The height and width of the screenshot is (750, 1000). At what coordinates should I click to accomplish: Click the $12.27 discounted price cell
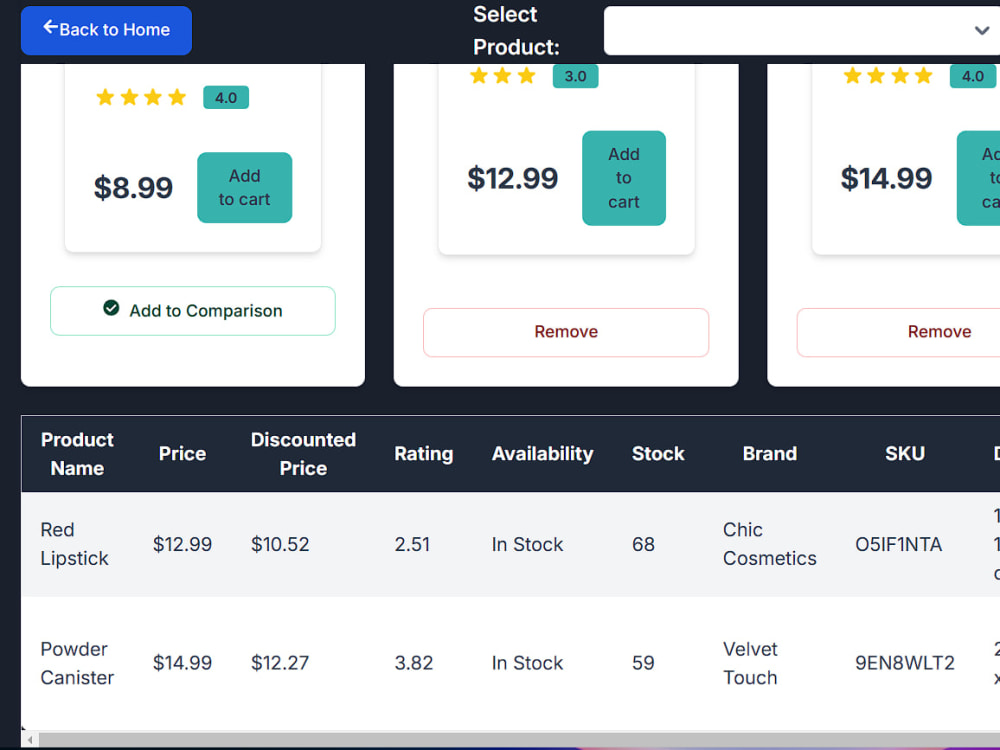pyautogui.click(x=280, y=663)
